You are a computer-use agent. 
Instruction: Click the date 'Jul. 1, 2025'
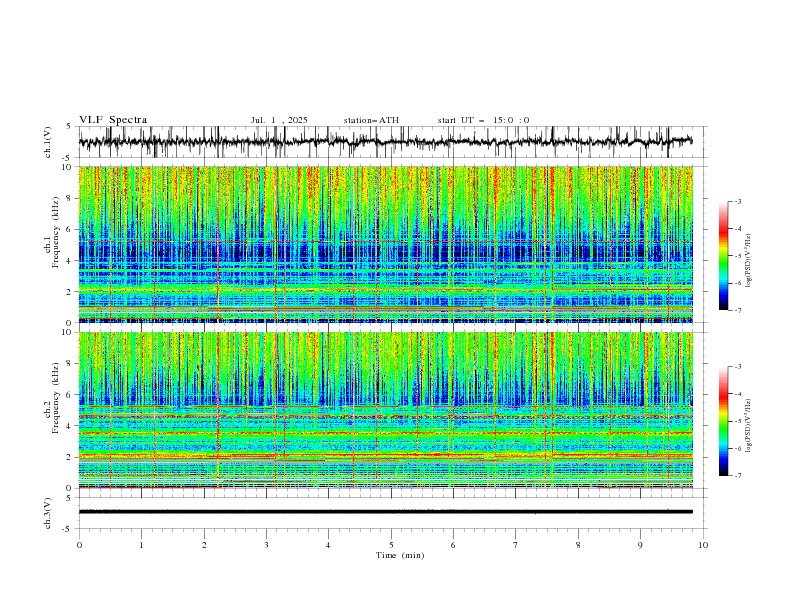tap(279, 120)
